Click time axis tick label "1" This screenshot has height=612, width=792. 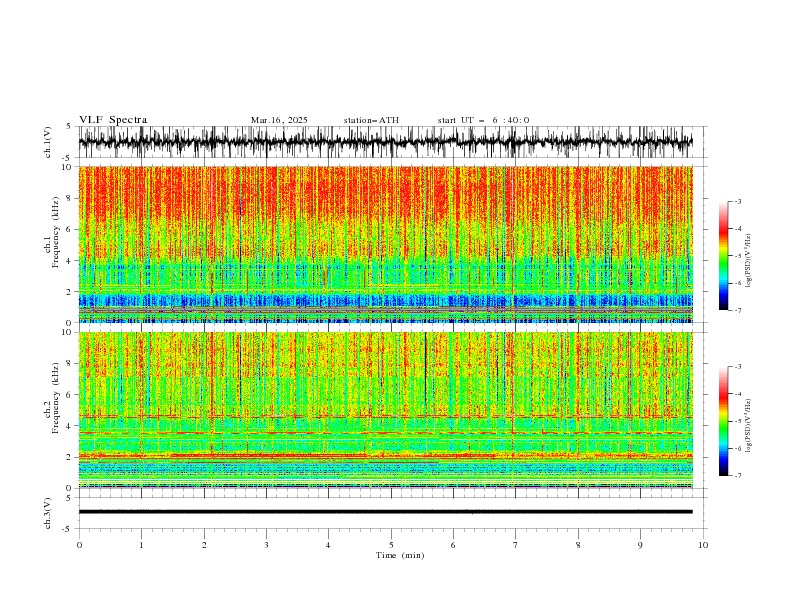141,545
